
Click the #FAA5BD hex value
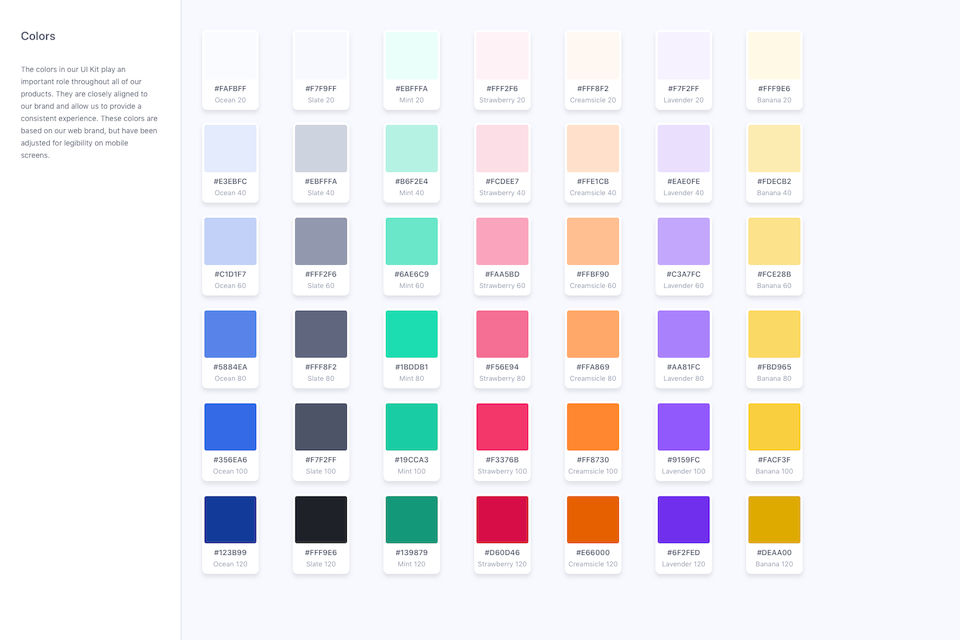point(502,274)
